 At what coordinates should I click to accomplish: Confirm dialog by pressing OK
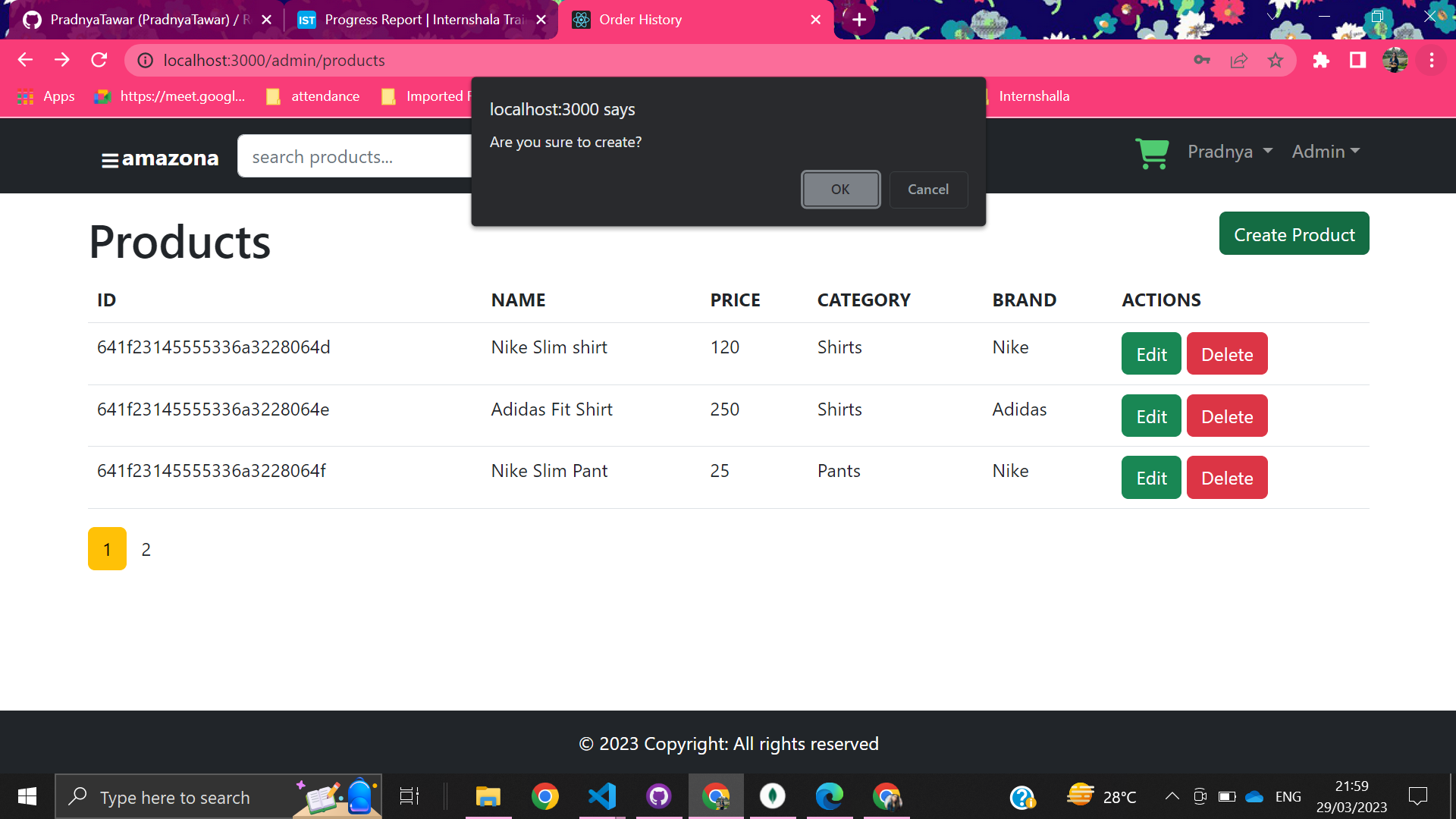pos(840,190)
